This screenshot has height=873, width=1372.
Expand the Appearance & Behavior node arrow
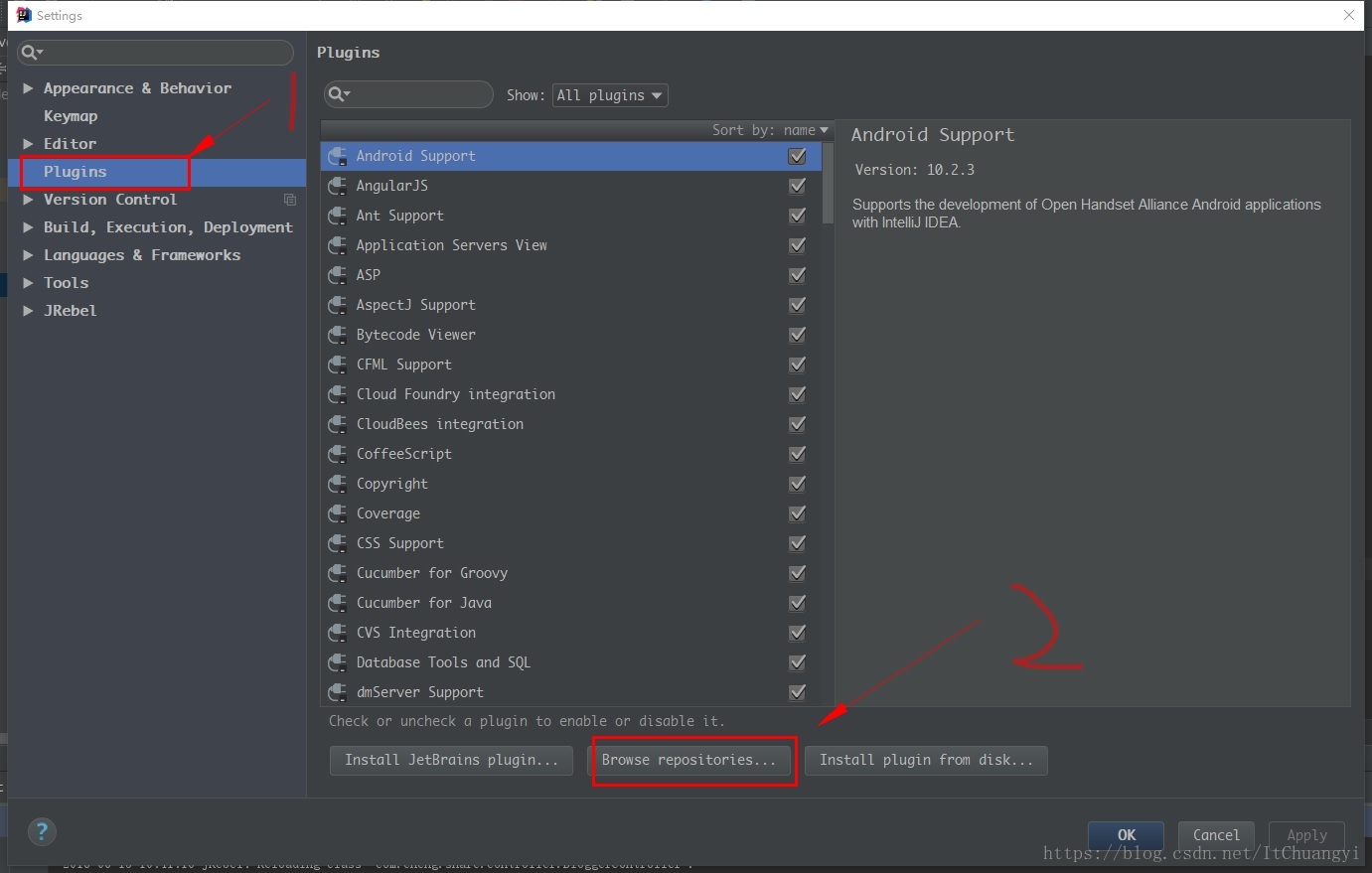(28, 88)
